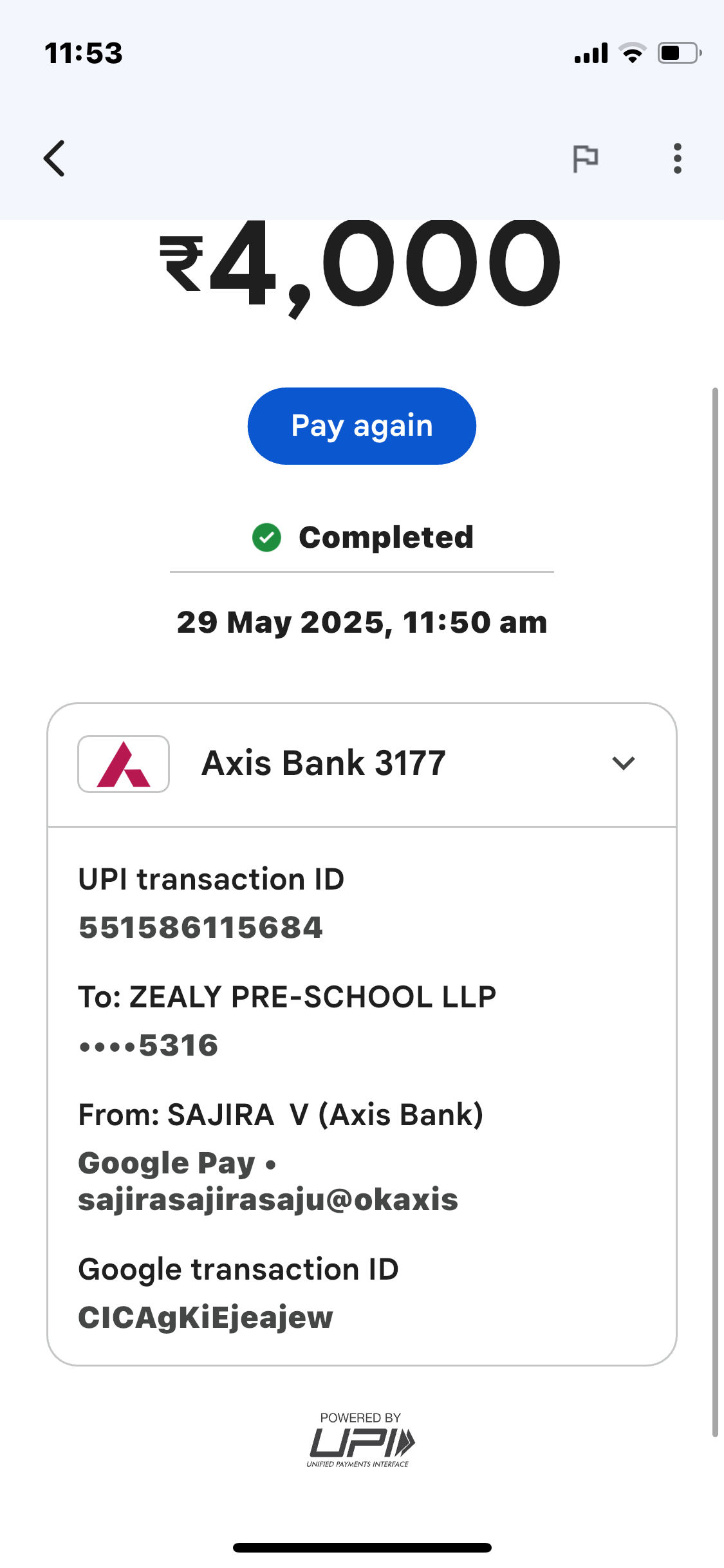Tap the report flag icon
Viewport: 724px width, 1568px height.
click(x=585, y=158)
